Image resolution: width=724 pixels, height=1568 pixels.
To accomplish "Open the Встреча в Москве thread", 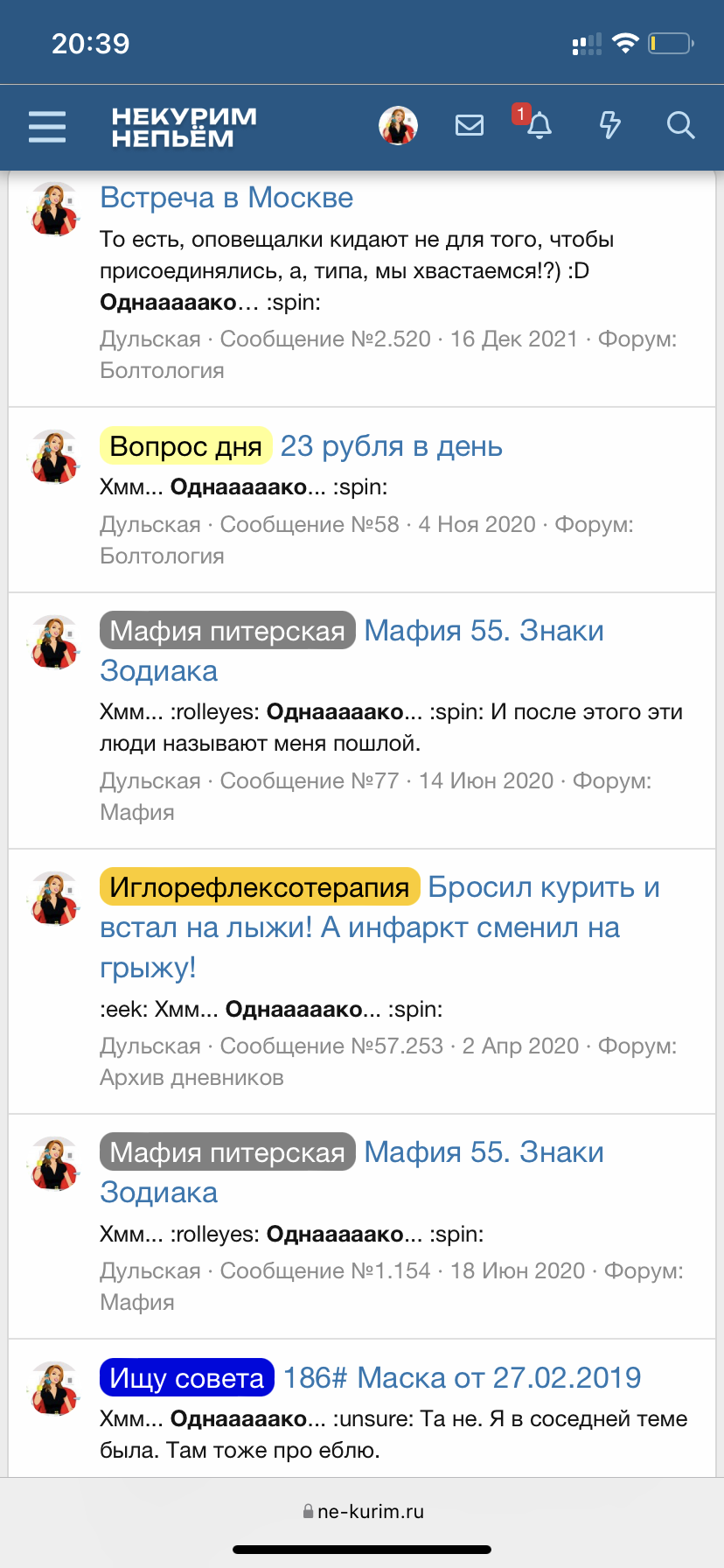I will [x=226, y=198].
